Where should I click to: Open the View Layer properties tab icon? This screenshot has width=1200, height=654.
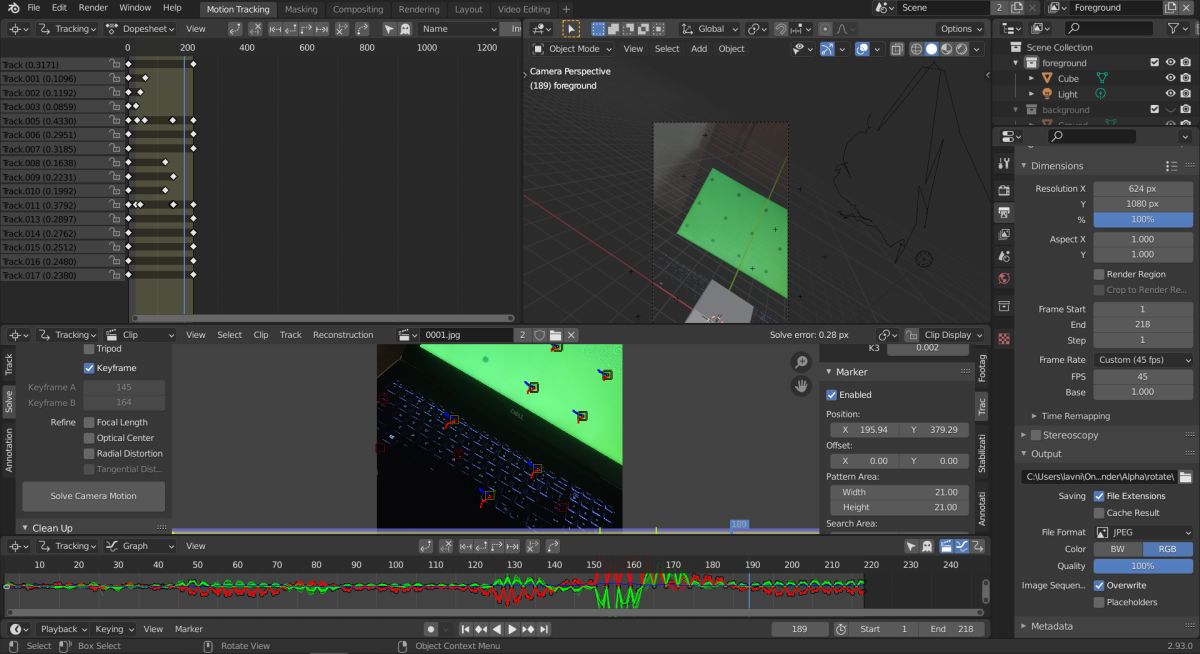(1003, 235)
